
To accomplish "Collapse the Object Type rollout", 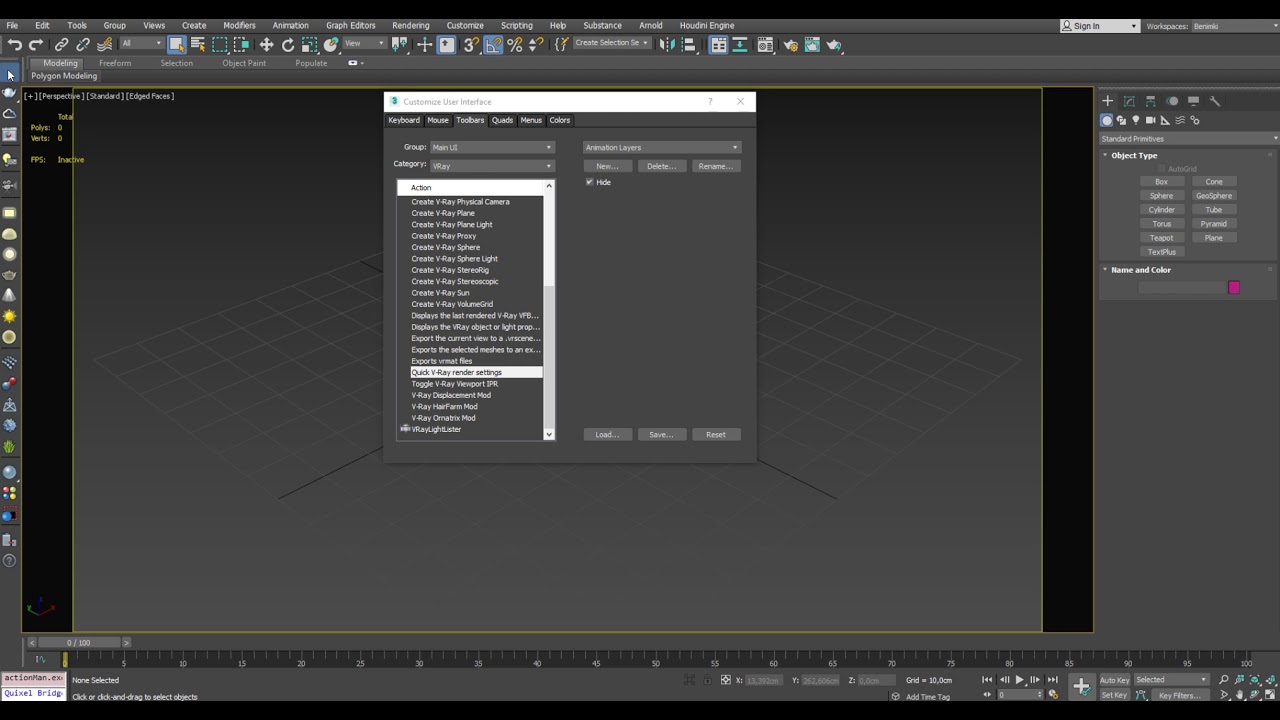I will tap(1134, 156).
